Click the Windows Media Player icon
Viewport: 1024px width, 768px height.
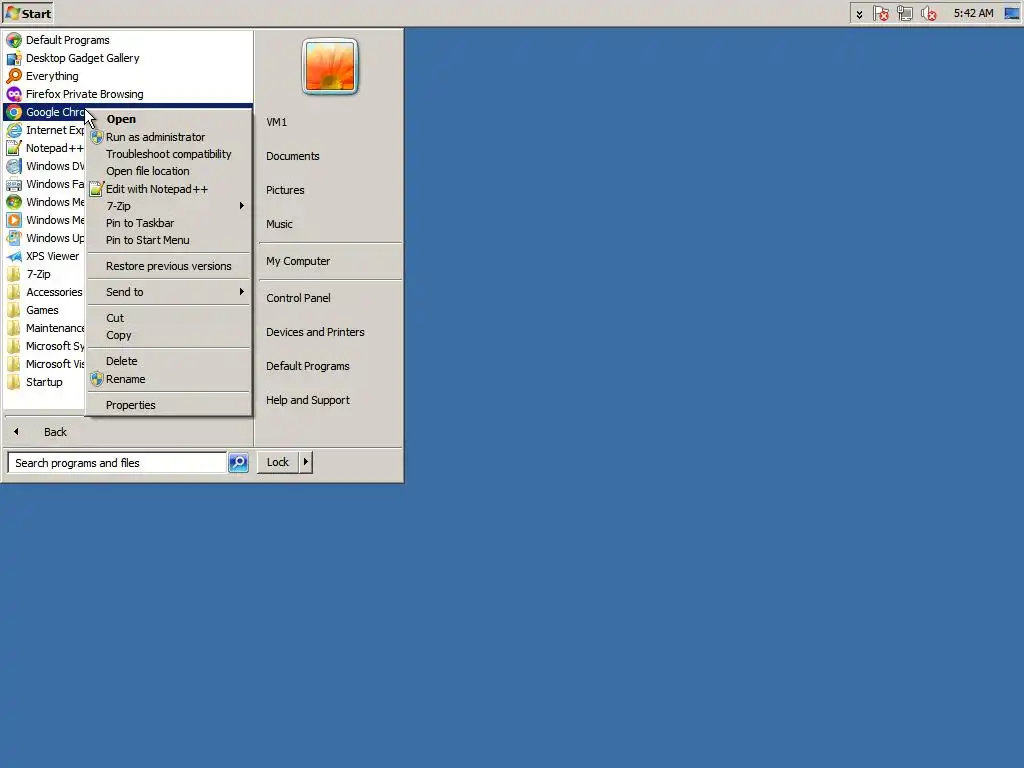(x=14, y=220)
